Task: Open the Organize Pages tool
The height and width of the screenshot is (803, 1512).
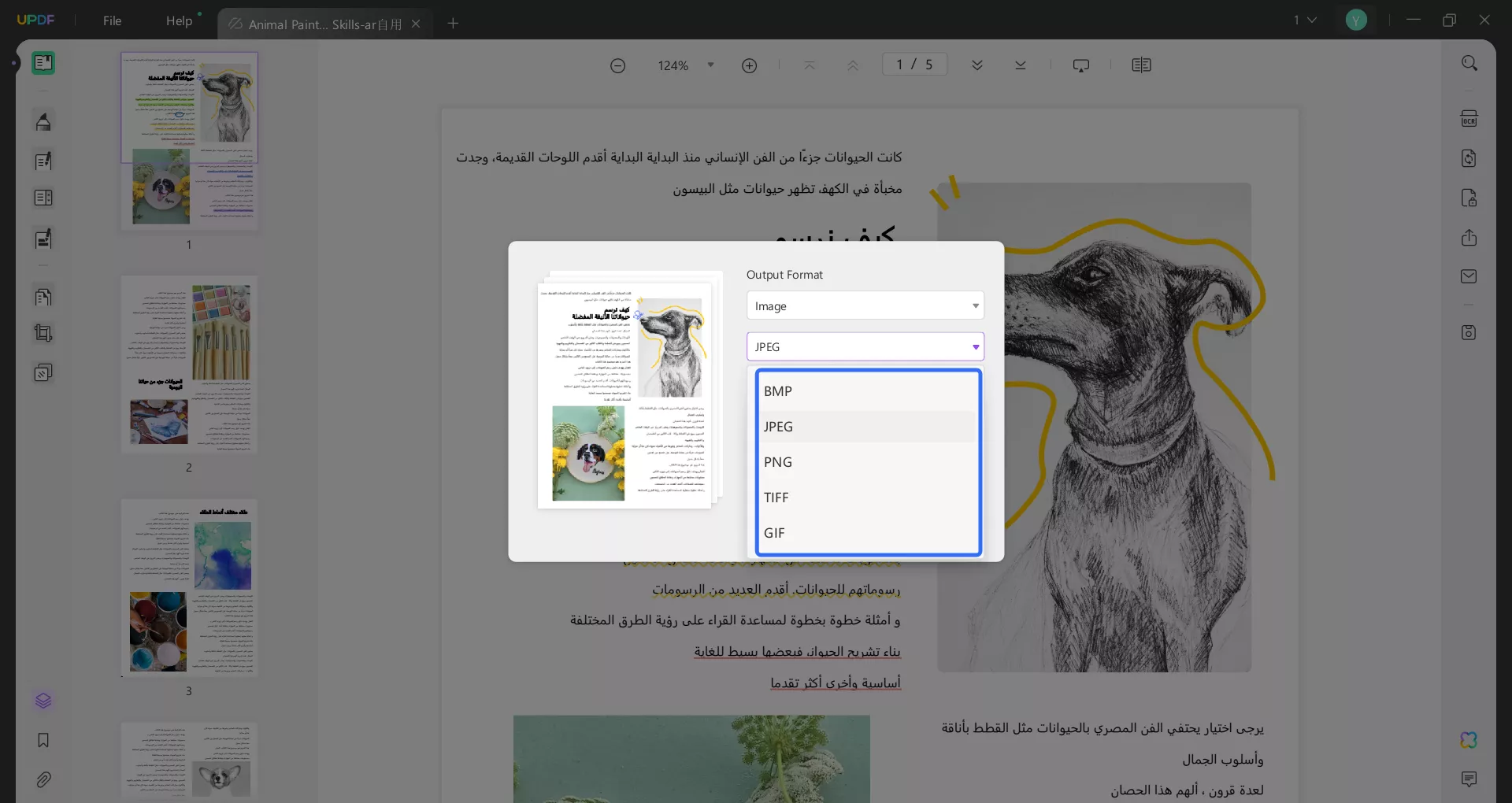Action: [43, 297]
